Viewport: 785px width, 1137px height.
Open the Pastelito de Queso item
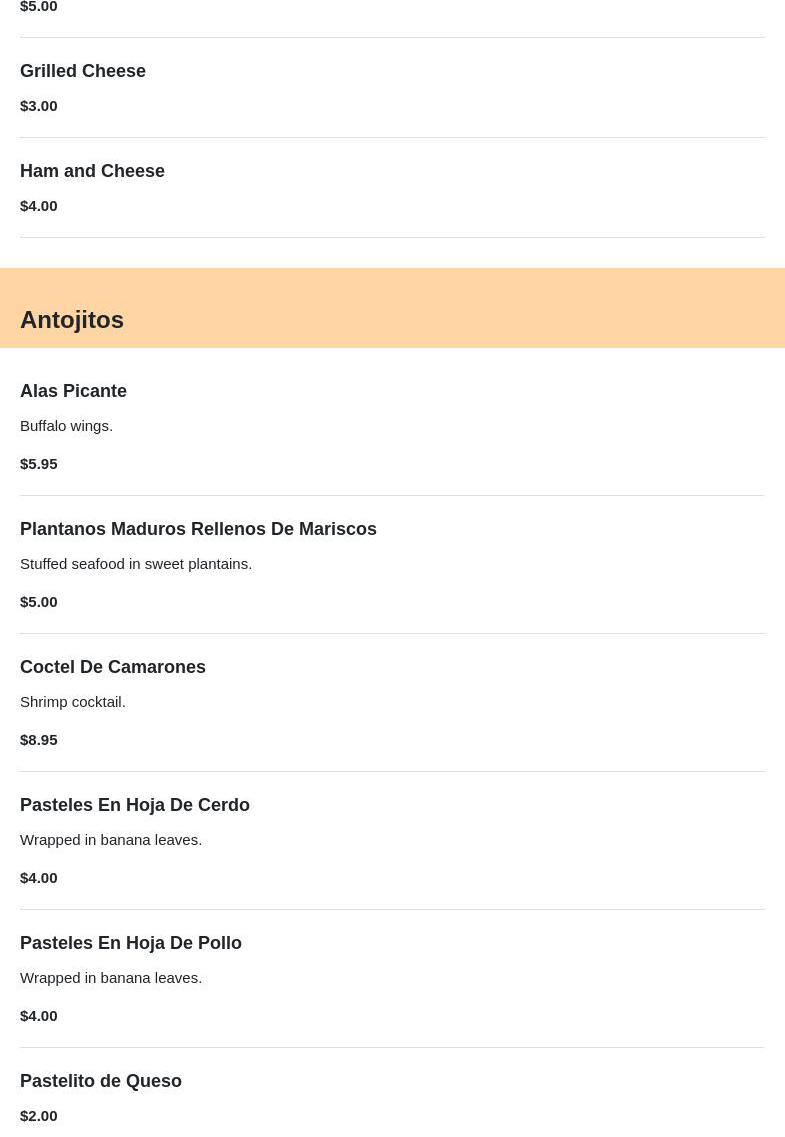(x=101, y=1081)
